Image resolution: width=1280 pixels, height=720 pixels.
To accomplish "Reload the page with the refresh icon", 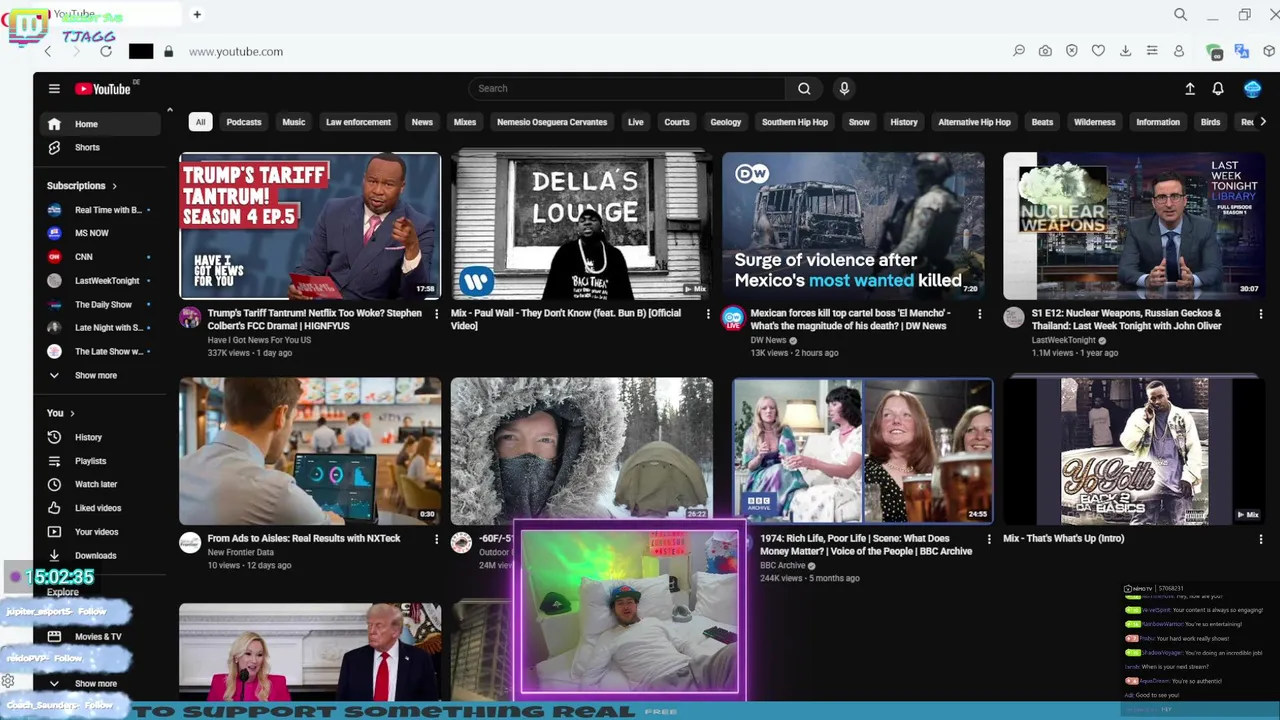I will 106,51.
